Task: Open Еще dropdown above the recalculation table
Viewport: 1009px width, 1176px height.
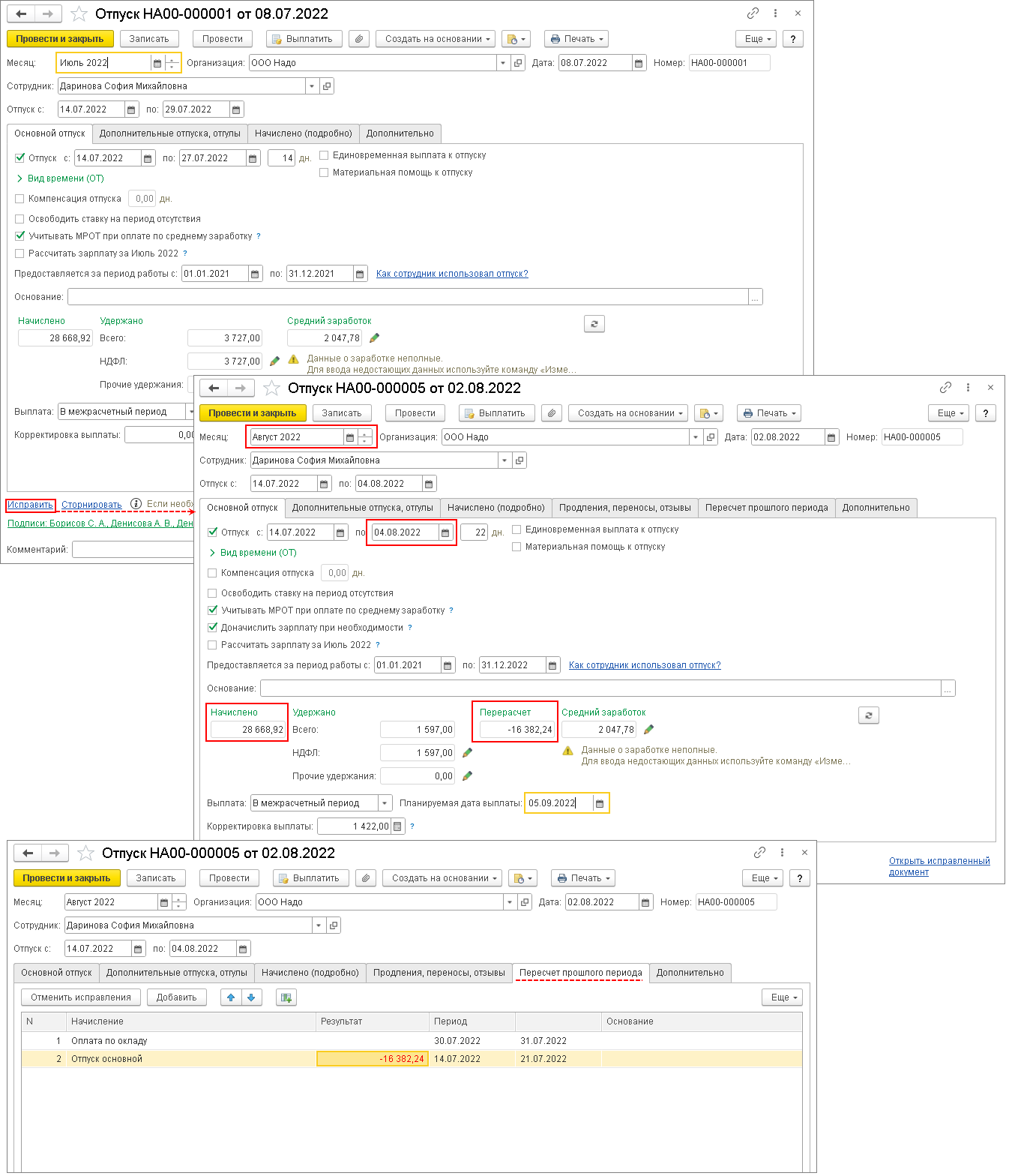Action: (x=782, y=997)
